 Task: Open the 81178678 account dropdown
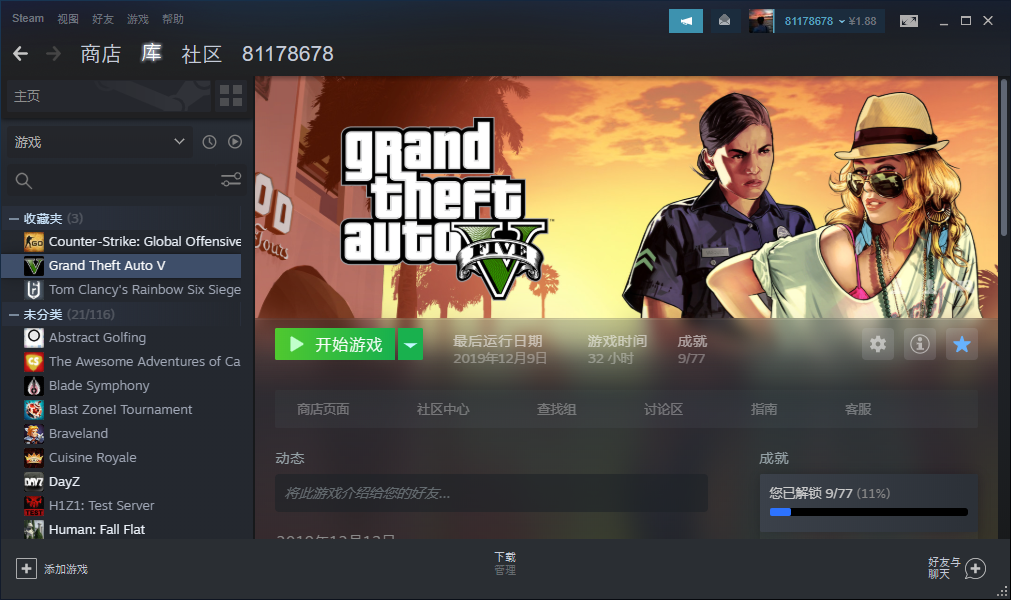813,20
